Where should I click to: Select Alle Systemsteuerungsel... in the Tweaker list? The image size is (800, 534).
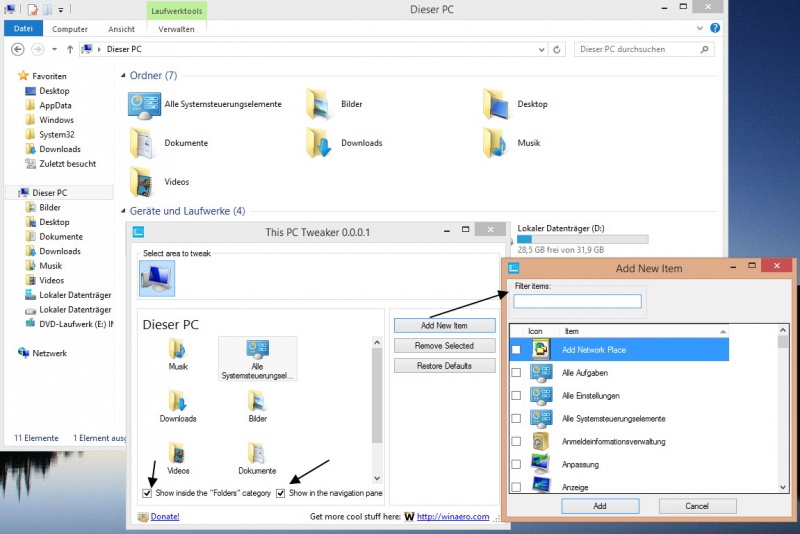(x=258, y=359)
